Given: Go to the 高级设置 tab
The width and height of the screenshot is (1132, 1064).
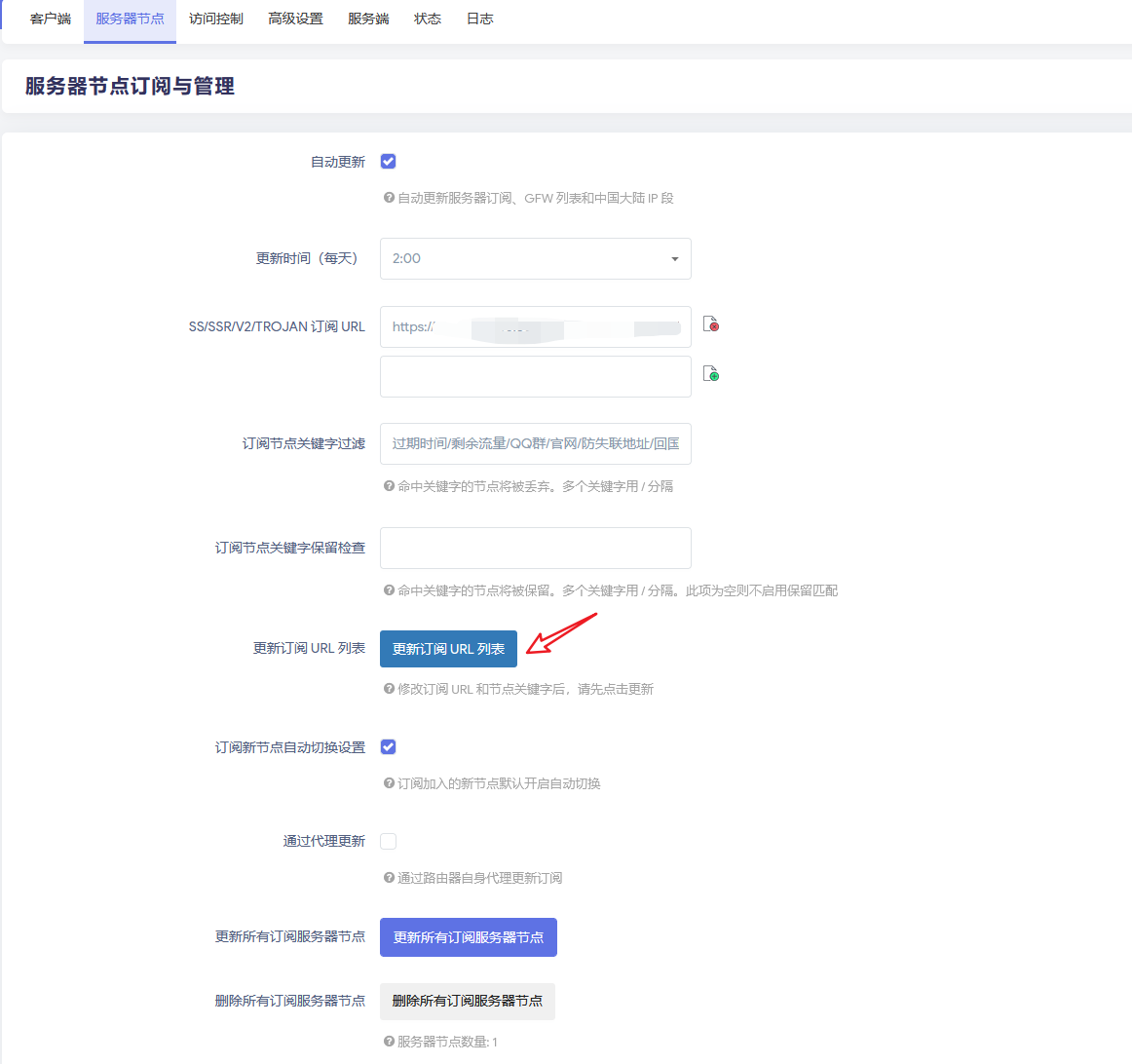Looking at the screenshot, I should pyautogui.click(x=295, y=19).
